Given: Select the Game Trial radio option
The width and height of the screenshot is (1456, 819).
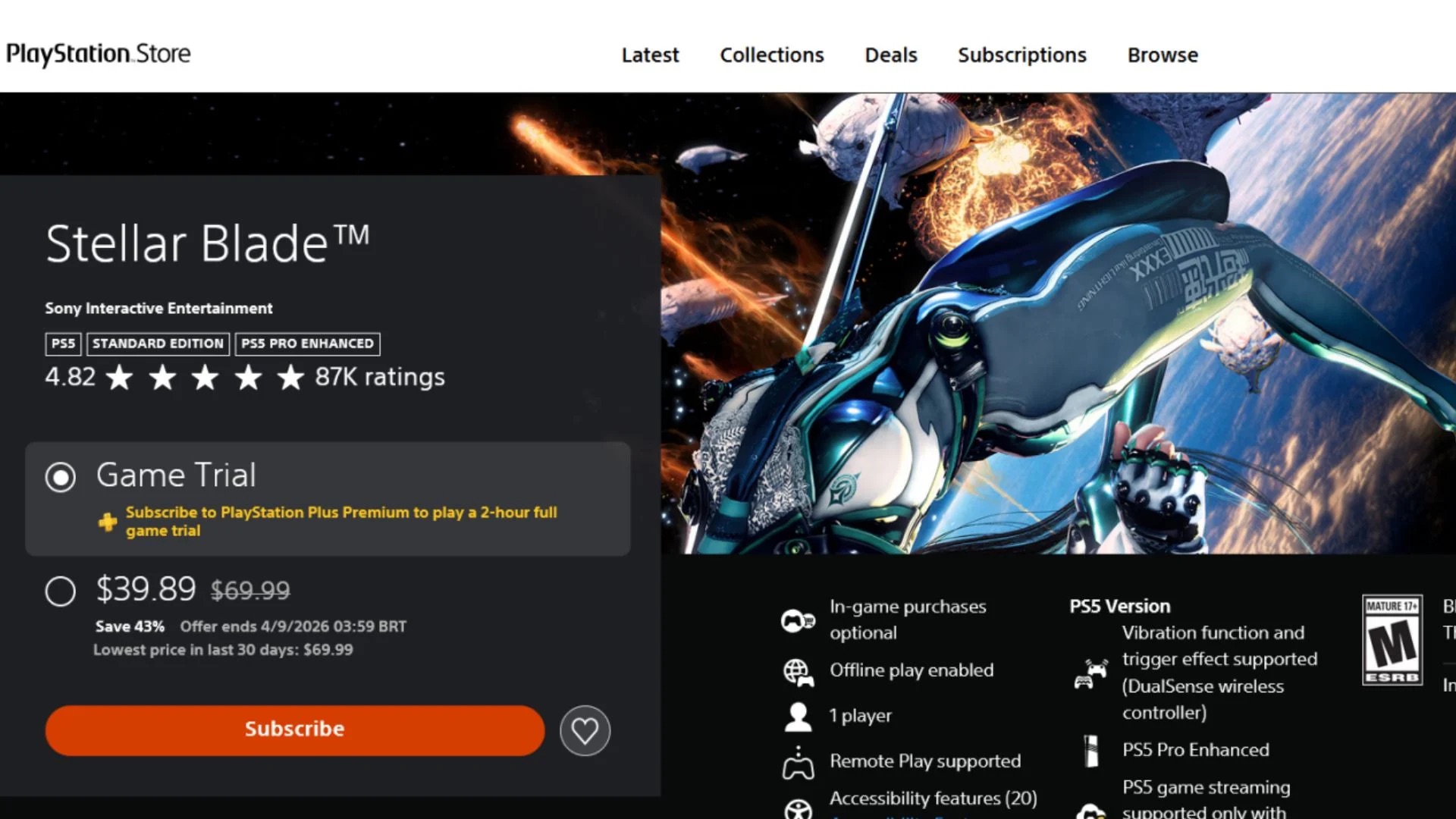Looking at the screenshot, I should tap(61, 478).
